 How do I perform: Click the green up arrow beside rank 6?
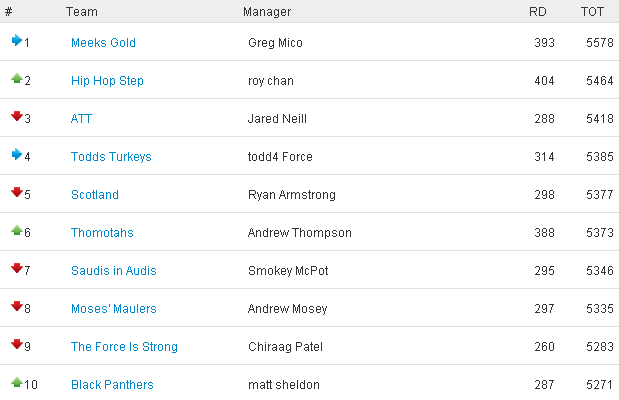click(17, 230)
